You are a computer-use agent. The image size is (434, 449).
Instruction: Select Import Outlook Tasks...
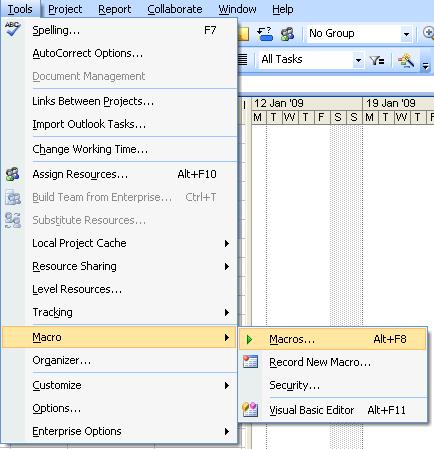click(119, 124)
